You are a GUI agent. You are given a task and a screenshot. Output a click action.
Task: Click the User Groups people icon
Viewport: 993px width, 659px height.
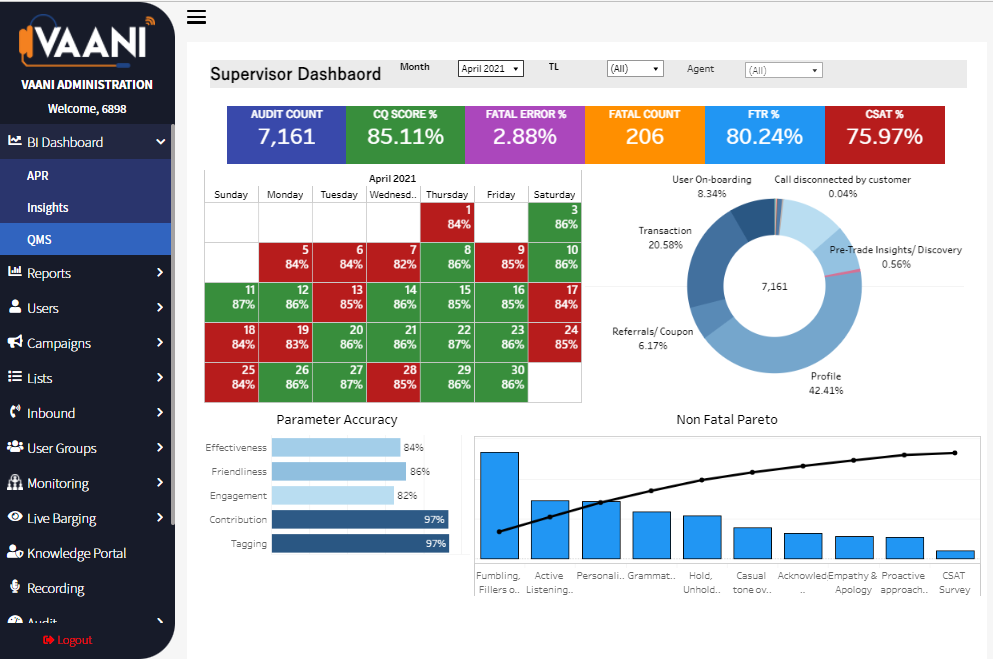click(15, 446)
